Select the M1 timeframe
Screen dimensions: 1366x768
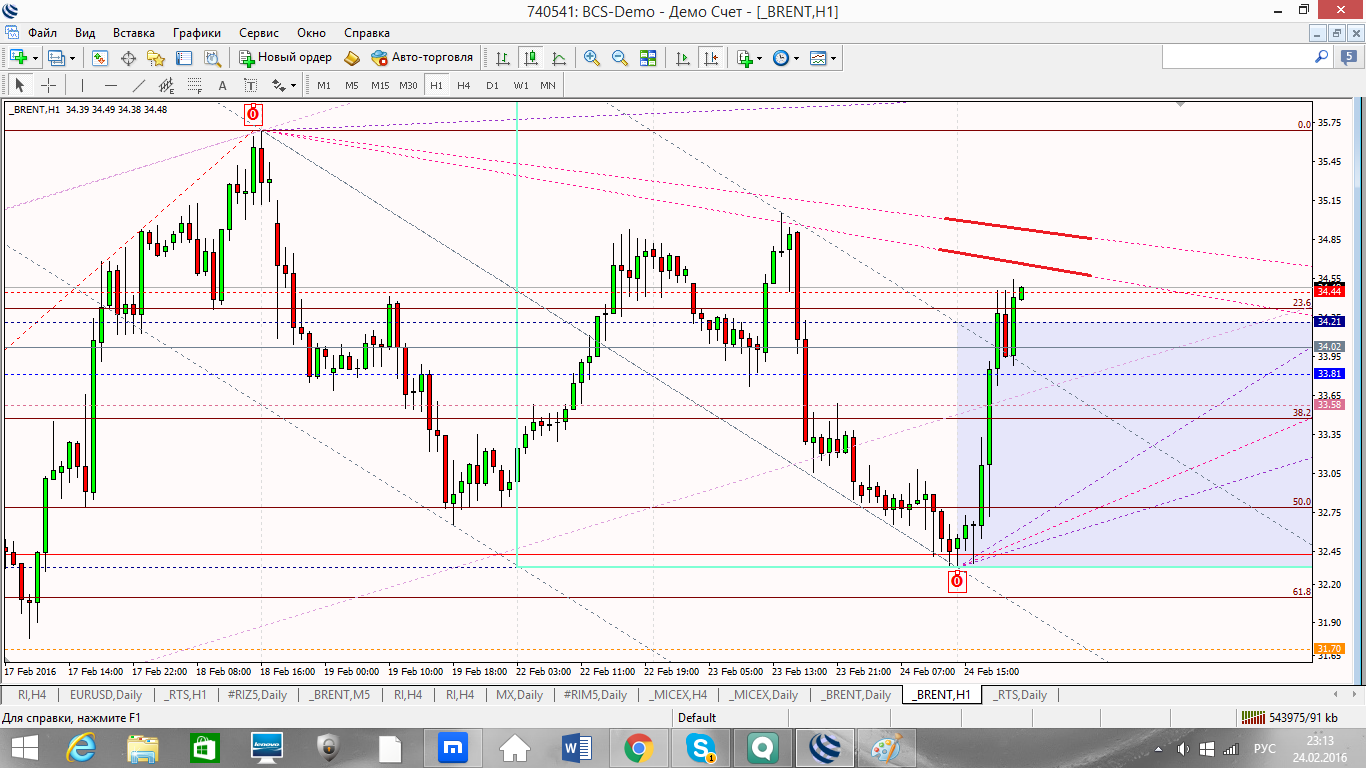[324, 85]
